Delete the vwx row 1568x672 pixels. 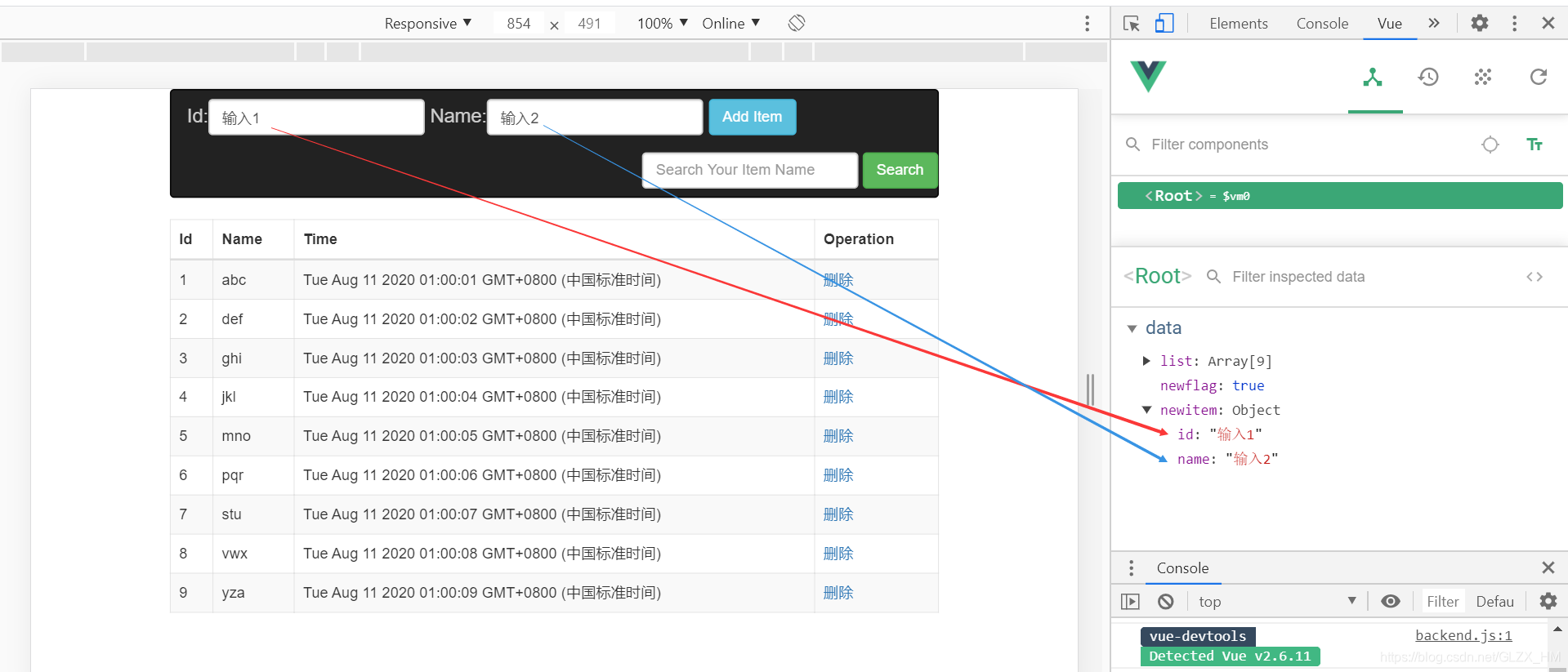pyautogui.click(x=838, y=554)
